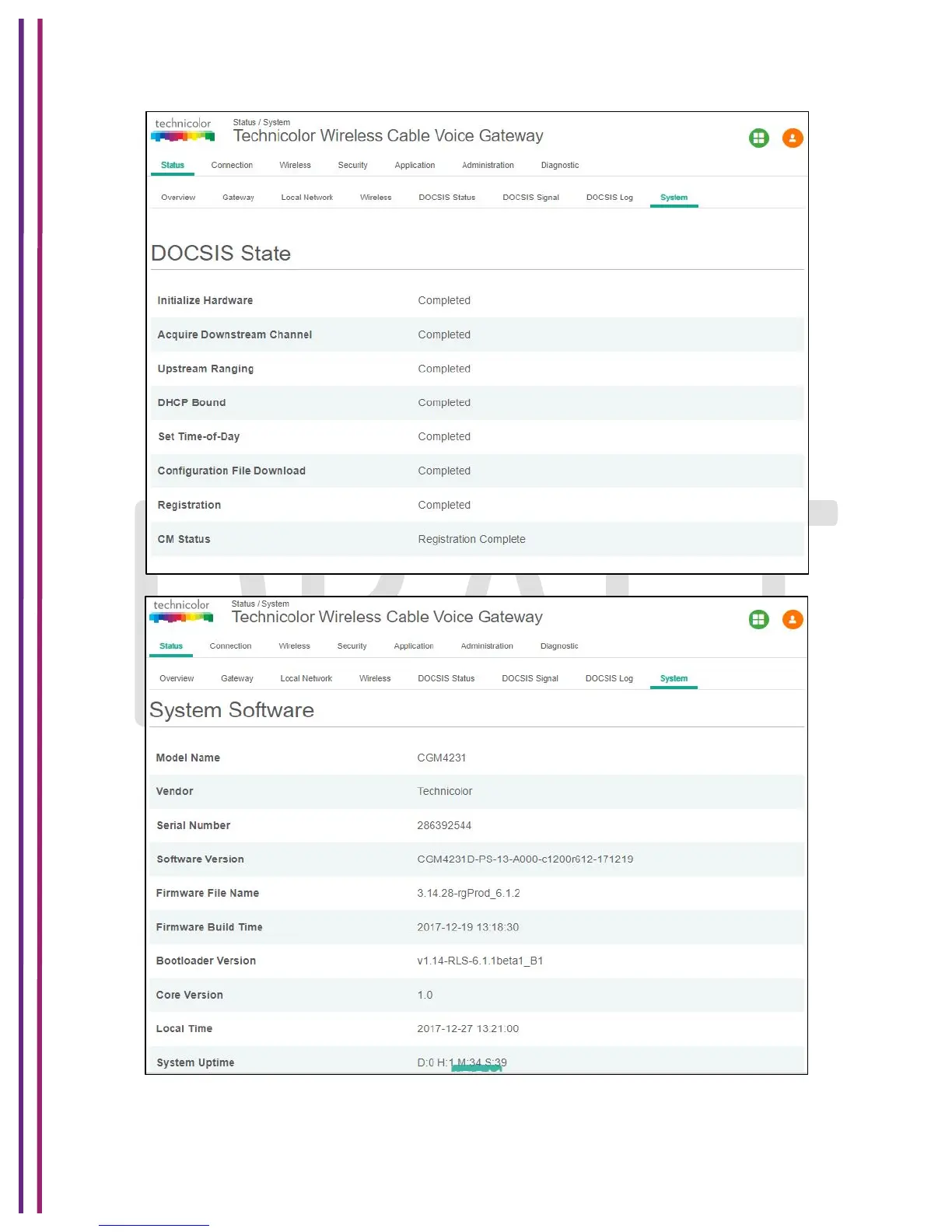The width and height of the screenshot is (952, 1232).
Task: Click the orange user icon in the DOCSIS State screenshot
Action: click(x=792, y=138)
